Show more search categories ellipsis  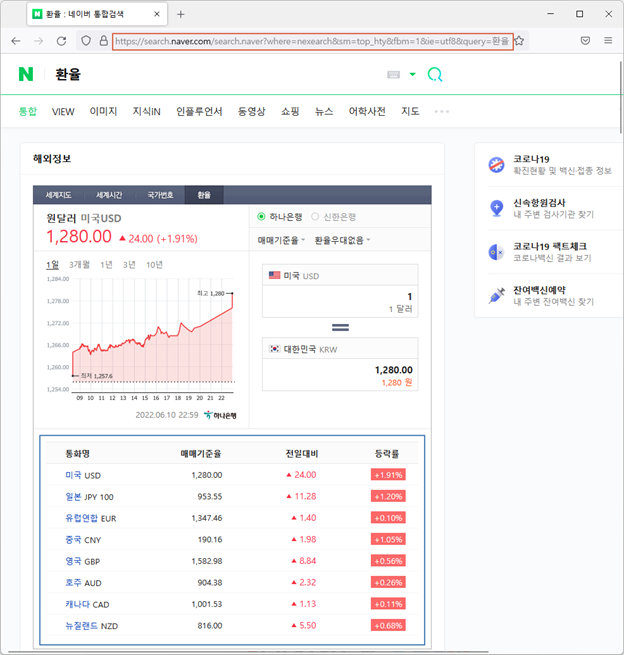coord(441,112)
